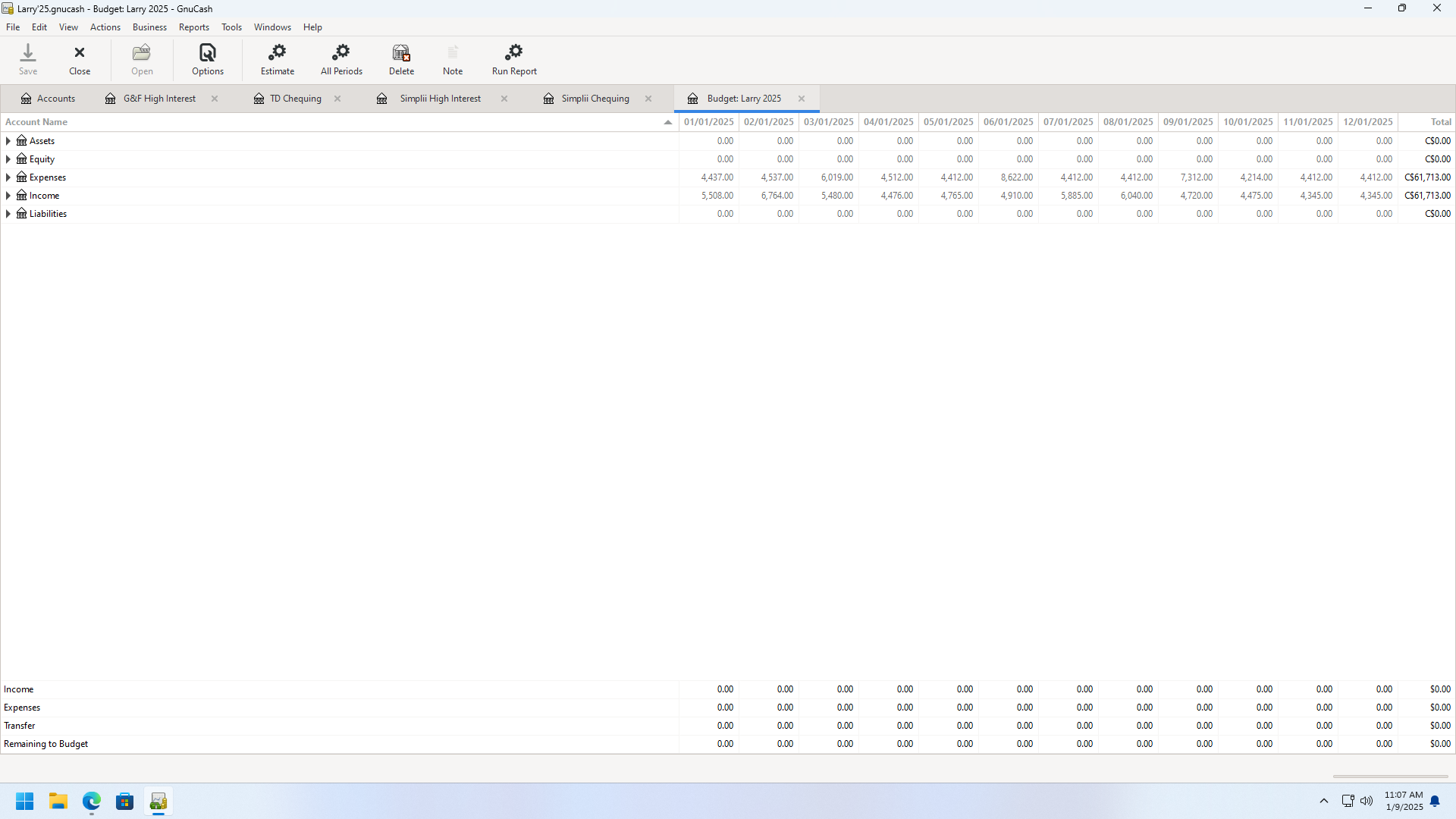Viewport: 1456px width, 819px height.
Task: Open Windows Start menu
Action: pyautogui.click(x=25, y=802)
